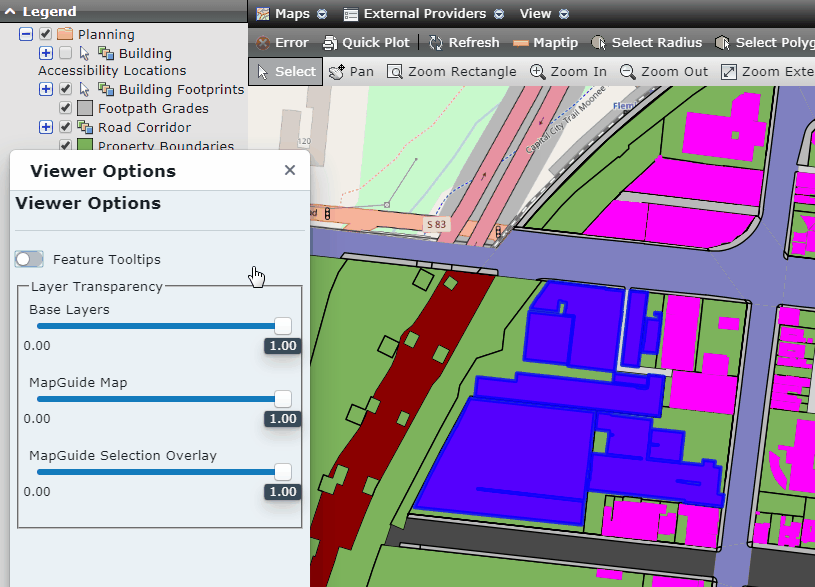
Task: Open the Maps dropdown
Action: (292, 13)
